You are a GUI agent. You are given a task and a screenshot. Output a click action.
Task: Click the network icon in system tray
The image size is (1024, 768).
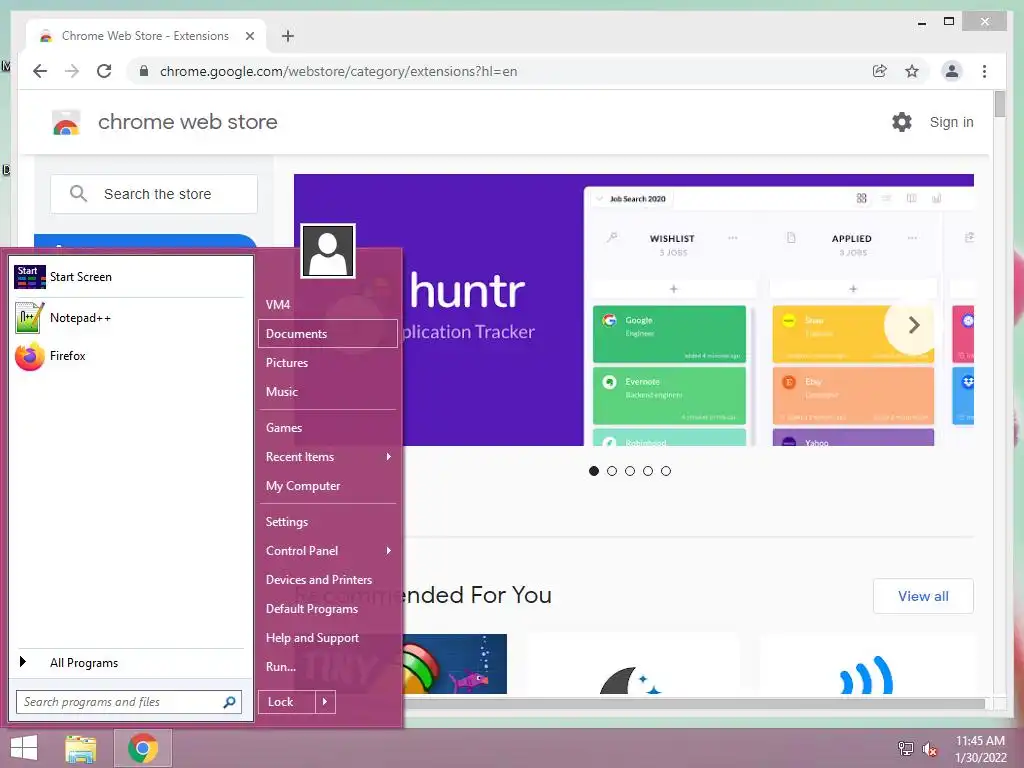[906, 748]
